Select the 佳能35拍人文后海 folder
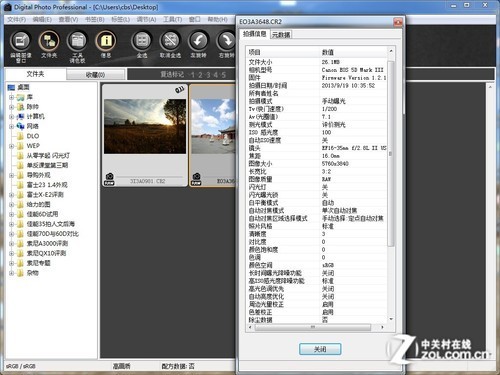This screenshot has height=375, width=500. pos(51,224)
